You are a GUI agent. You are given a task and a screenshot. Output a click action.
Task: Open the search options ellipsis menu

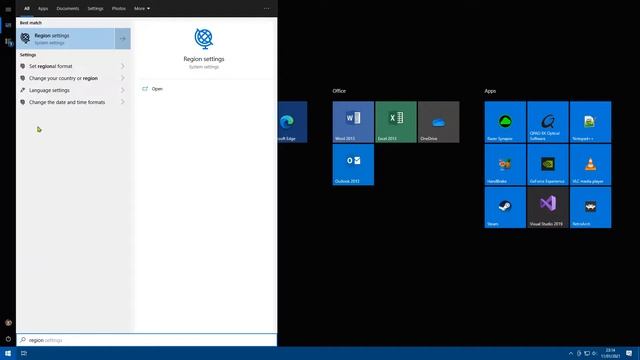(267, 9)
